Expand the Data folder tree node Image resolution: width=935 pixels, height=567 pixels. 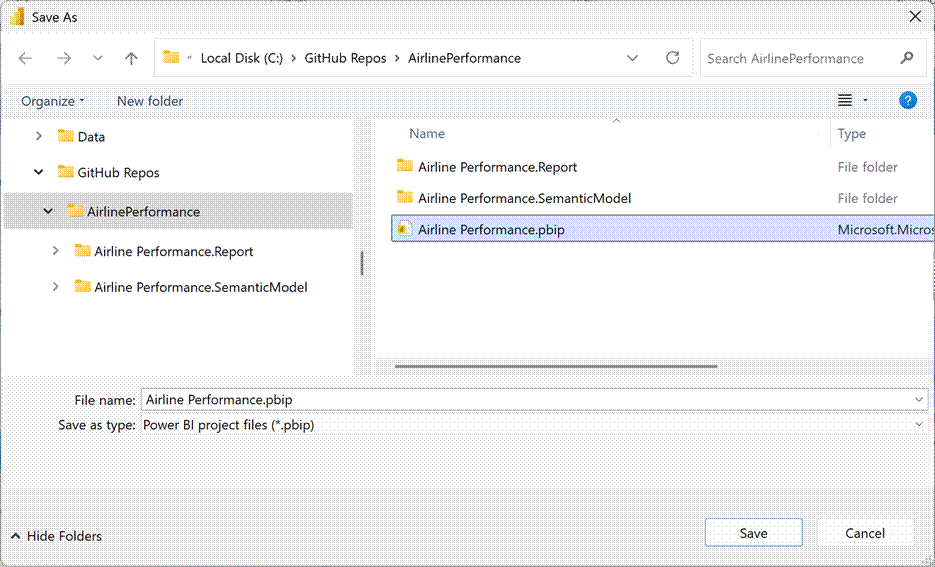[x=39, y=136]
